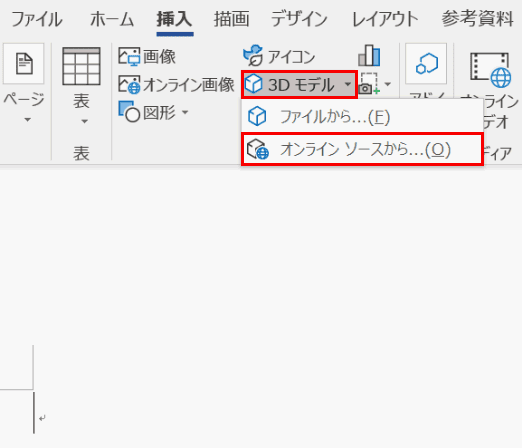Open the 図形 shapes gallery

(147, 112)
